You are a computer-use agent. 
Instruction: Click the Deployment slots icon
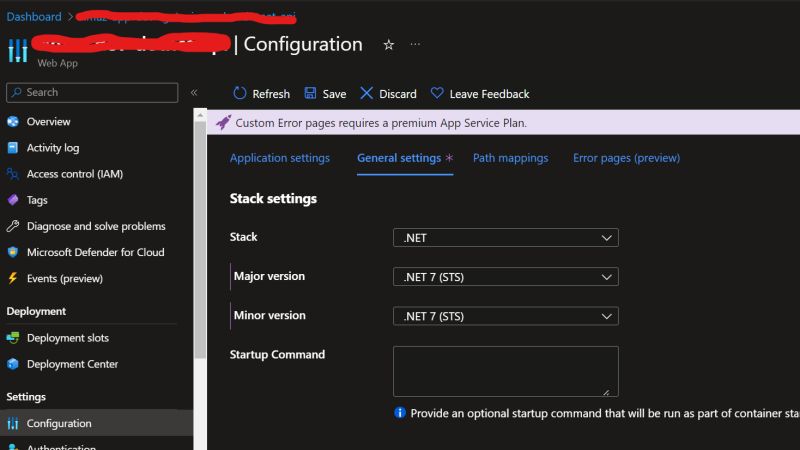[x=13, y=338]
